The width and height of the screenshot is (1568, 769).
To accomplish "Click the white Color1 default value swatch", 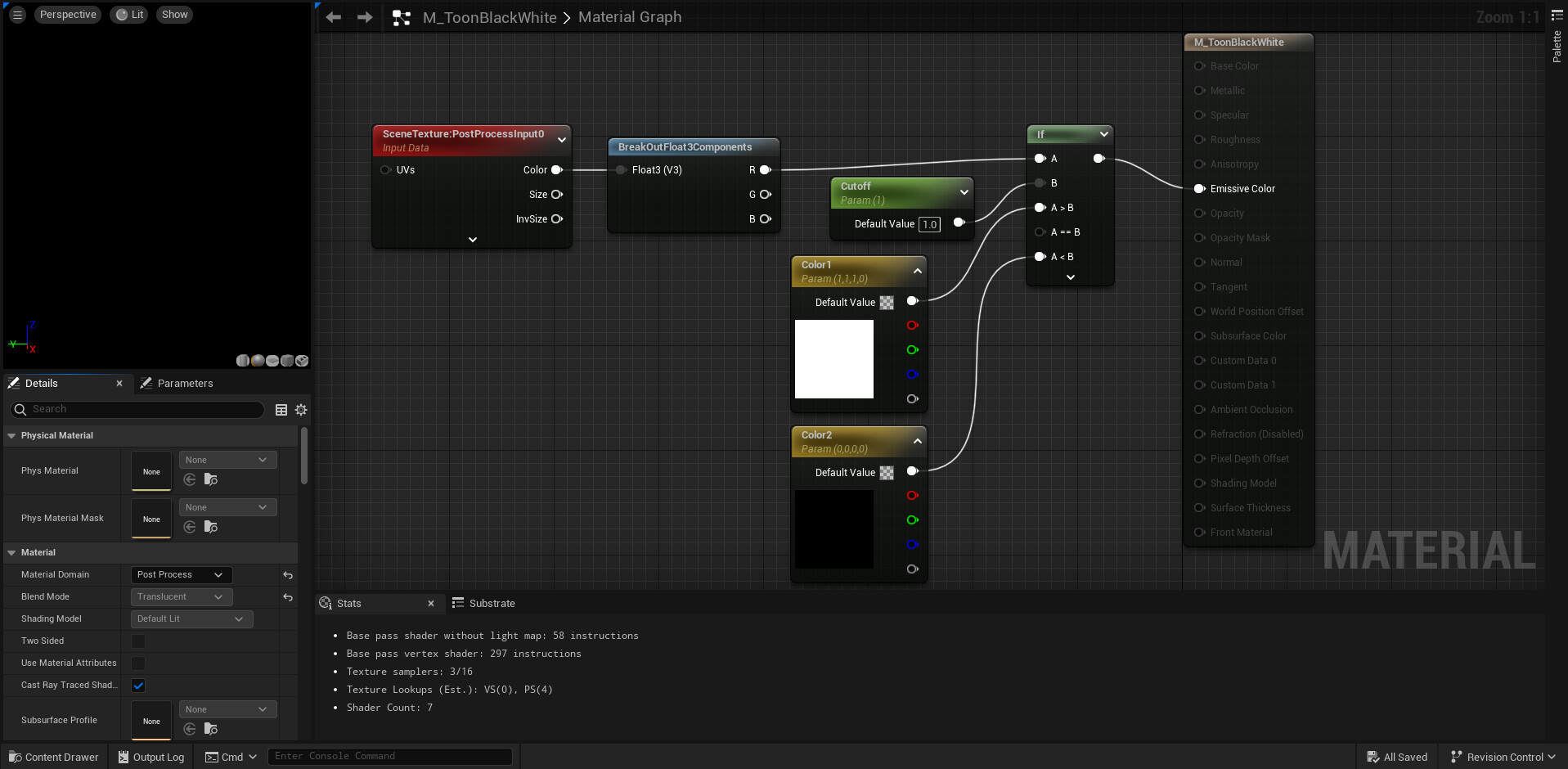I will 833,359.
